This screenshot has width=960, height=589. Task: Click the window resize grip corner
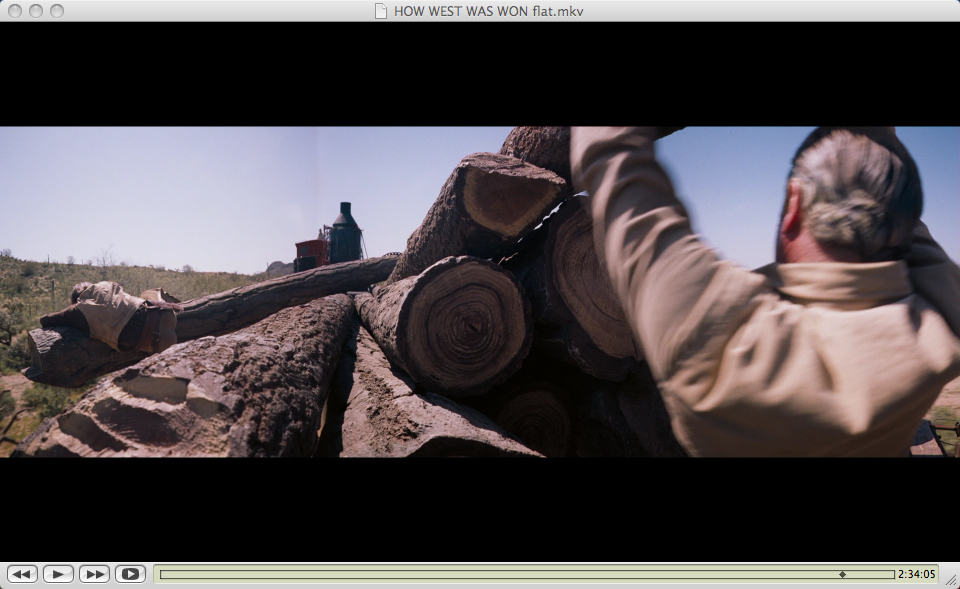[x=951, y=580]
